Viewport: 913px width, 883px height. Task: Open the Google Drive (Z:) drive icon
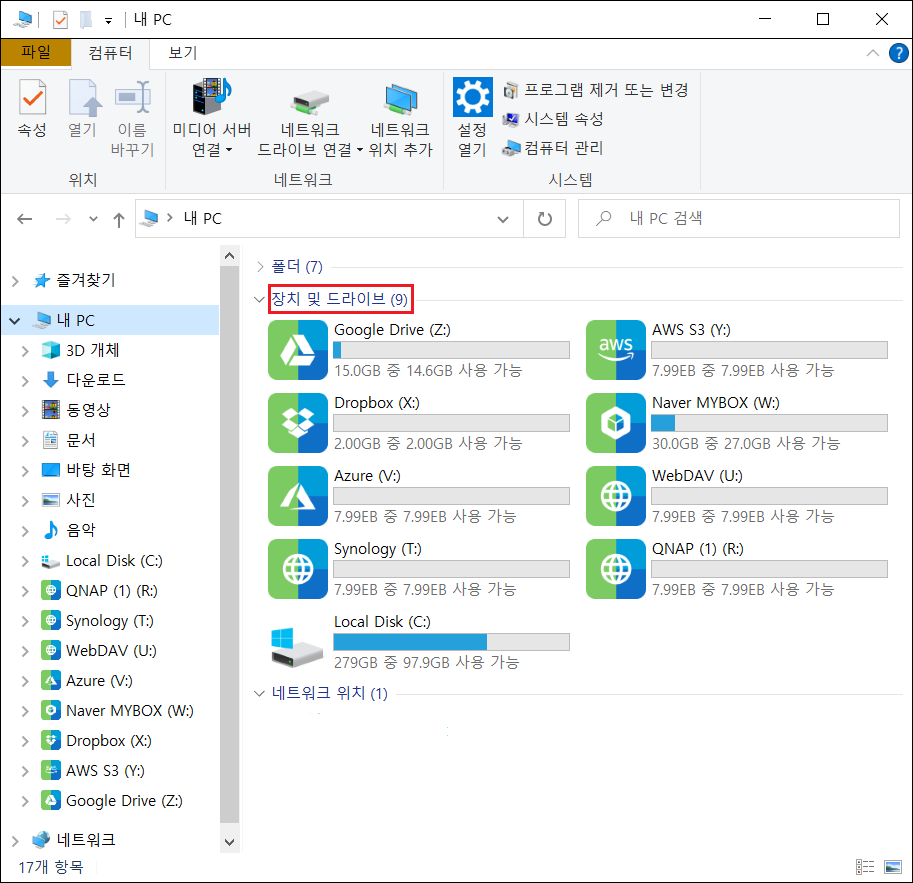coord(298,349)
